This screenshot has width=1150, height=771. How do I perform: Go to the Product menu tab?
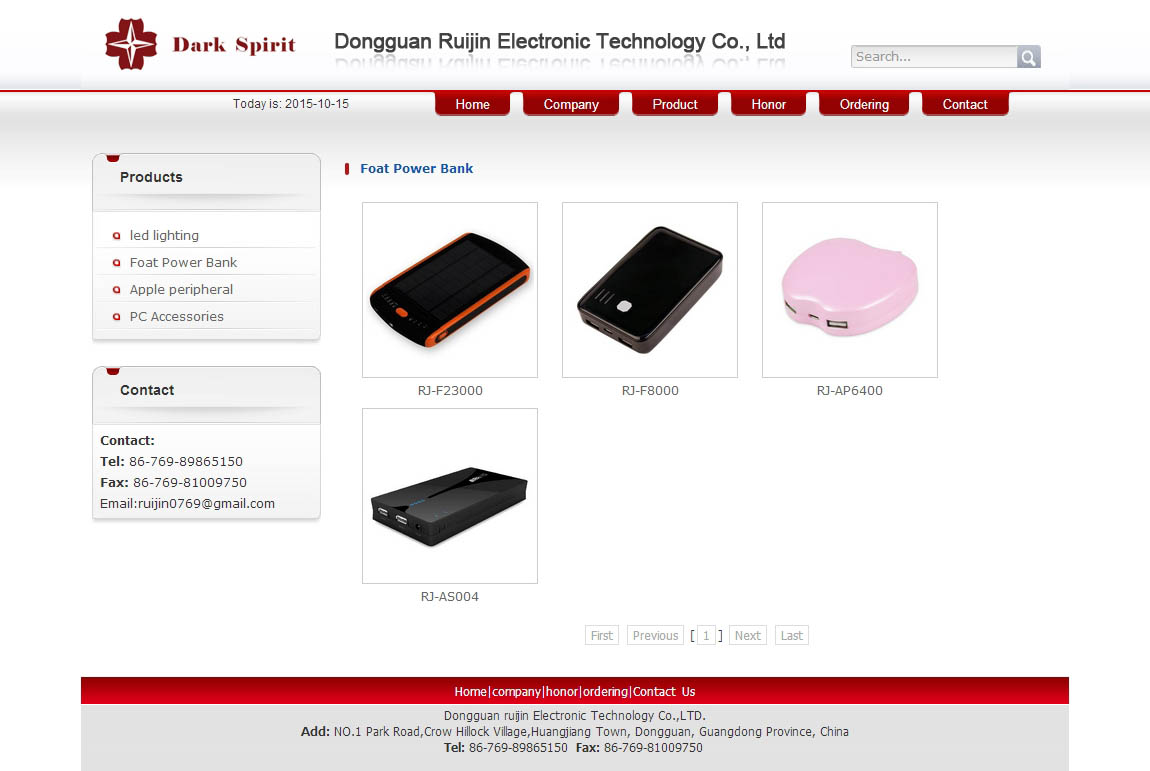(x=675, y=104)
